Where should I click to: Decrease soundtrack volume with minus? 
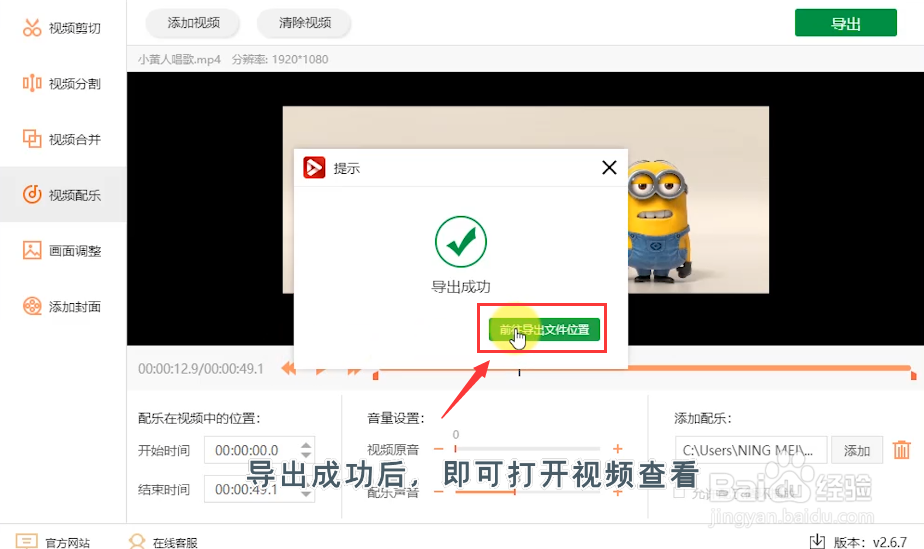438,492
